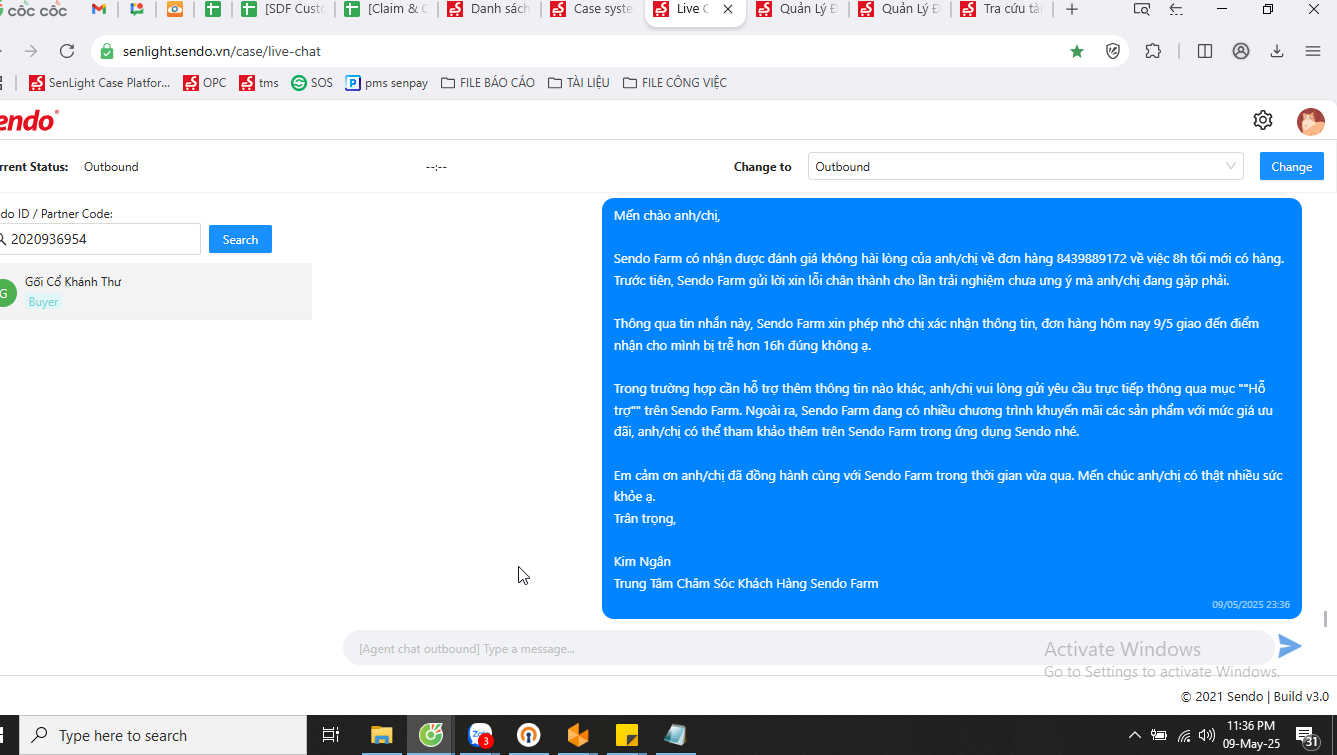Expand TÀI LIỆU bookmark folder

point(579,83)
